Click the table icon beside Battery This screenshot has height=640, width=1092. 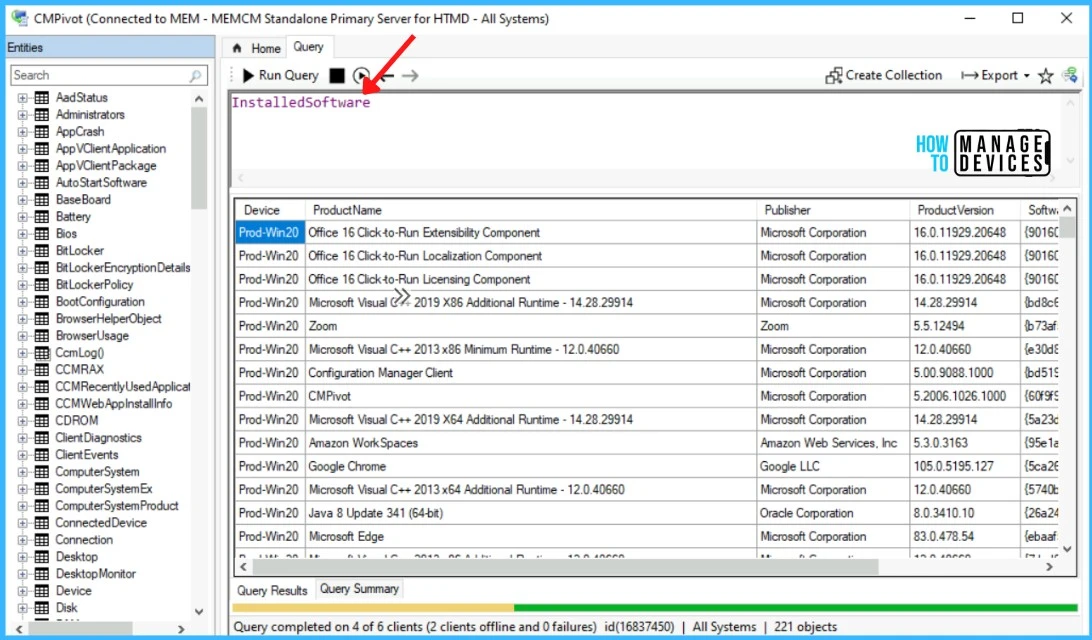42,217
